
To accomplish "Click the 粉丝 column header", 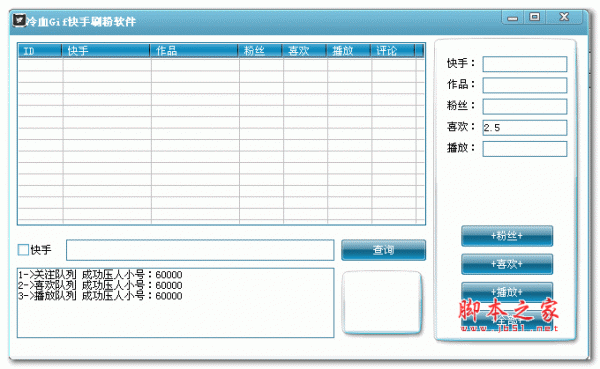I will [x=260, y=51].
